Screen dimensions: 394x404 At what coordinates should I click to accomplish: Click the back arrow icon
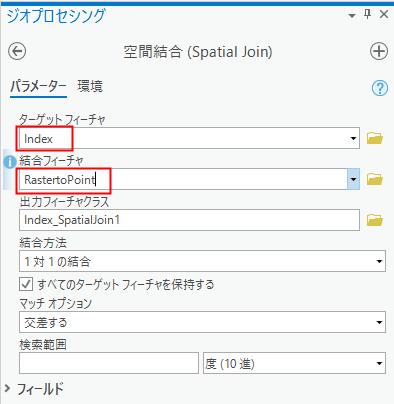17,52
